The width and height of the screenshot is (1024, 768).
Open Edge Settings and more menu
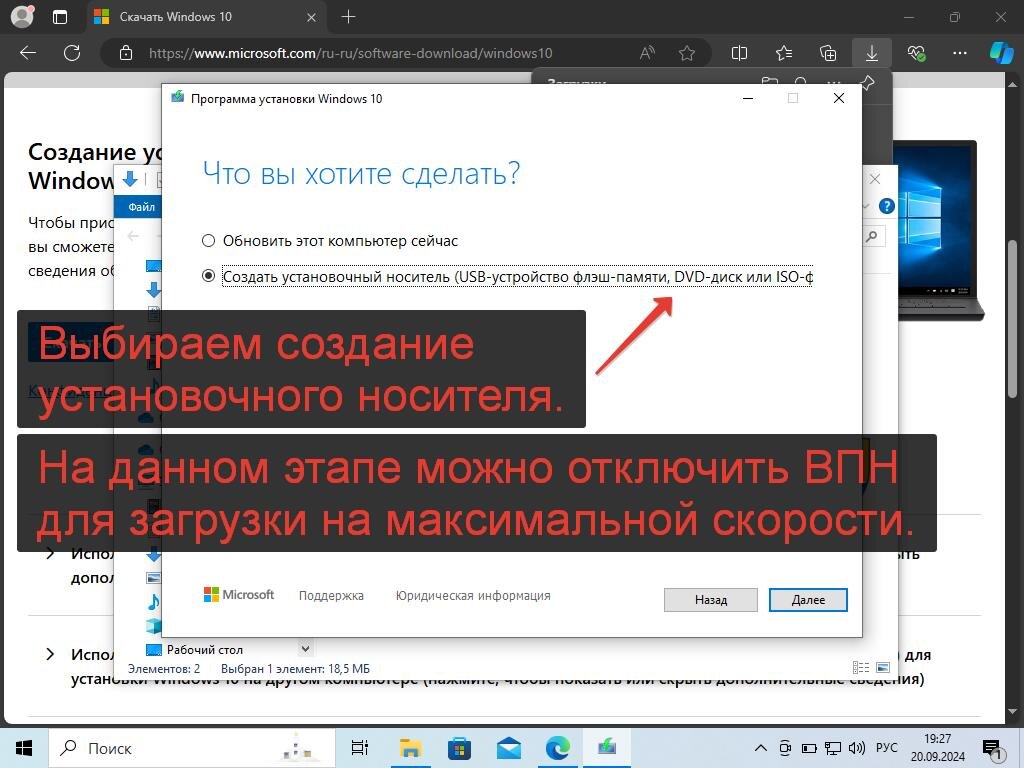(959, 53)
